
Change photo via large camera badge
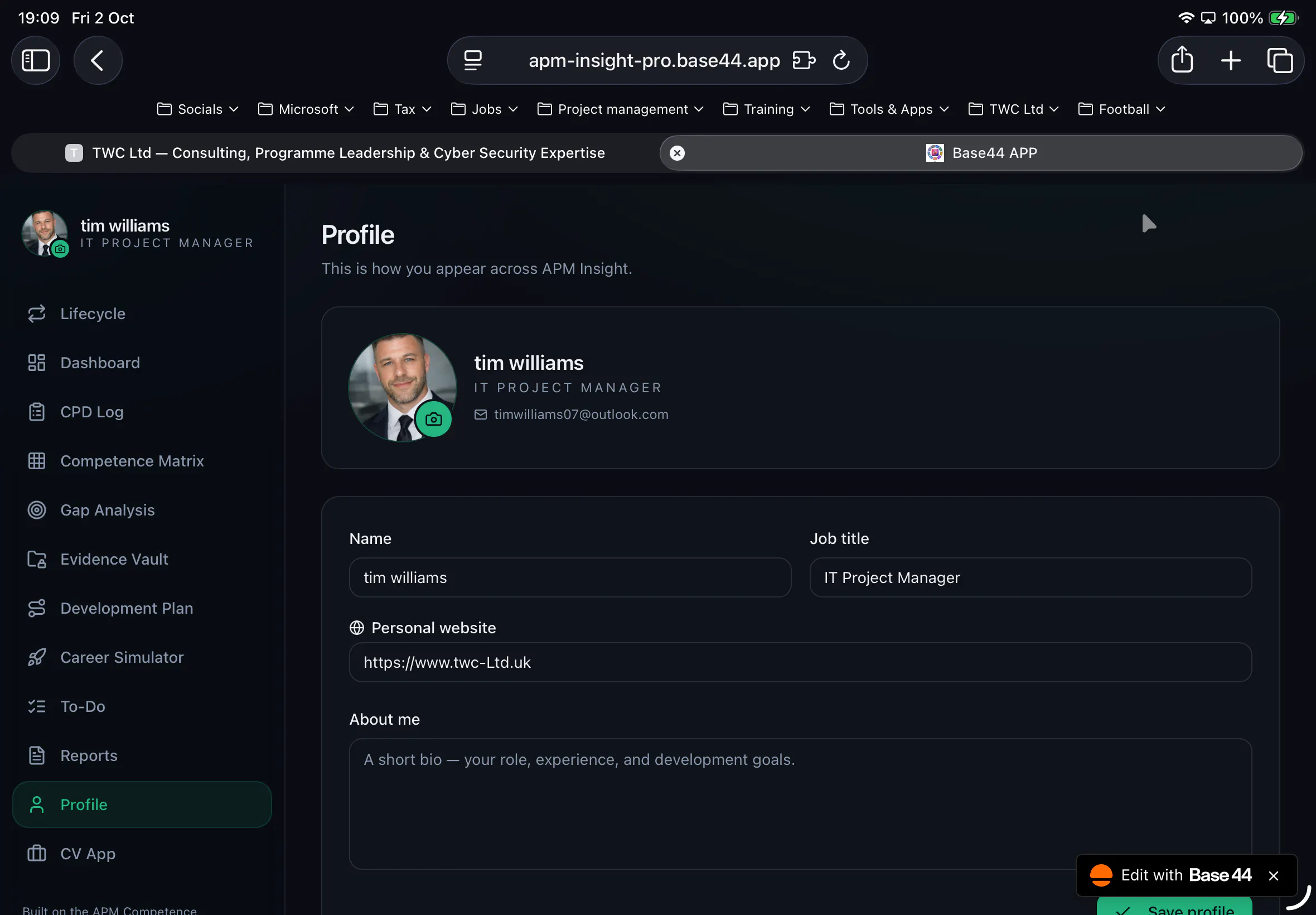(433, 419)
